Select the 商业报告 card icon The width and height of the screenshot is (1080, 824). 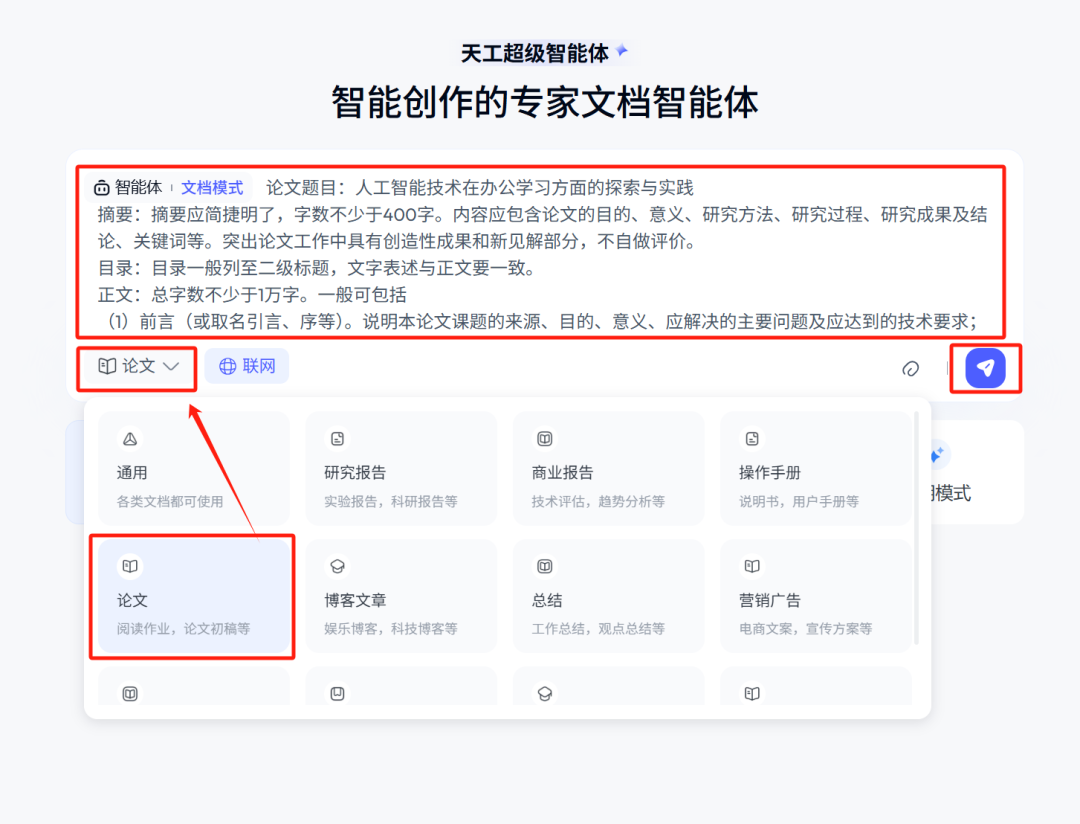click(x=545, y=437)
